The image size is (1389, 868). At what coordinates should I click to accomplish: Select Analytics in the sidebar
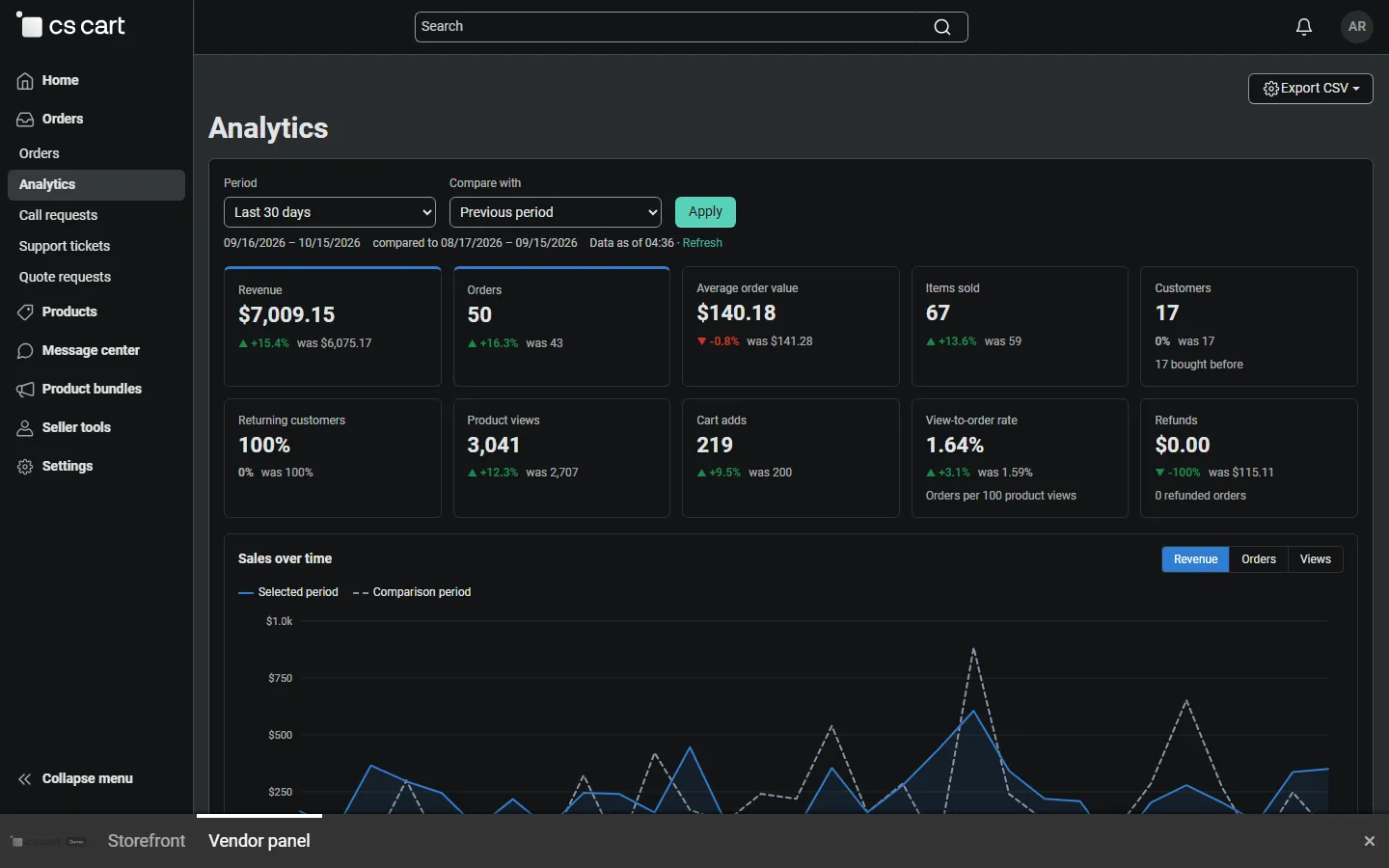tap(96, 185)
